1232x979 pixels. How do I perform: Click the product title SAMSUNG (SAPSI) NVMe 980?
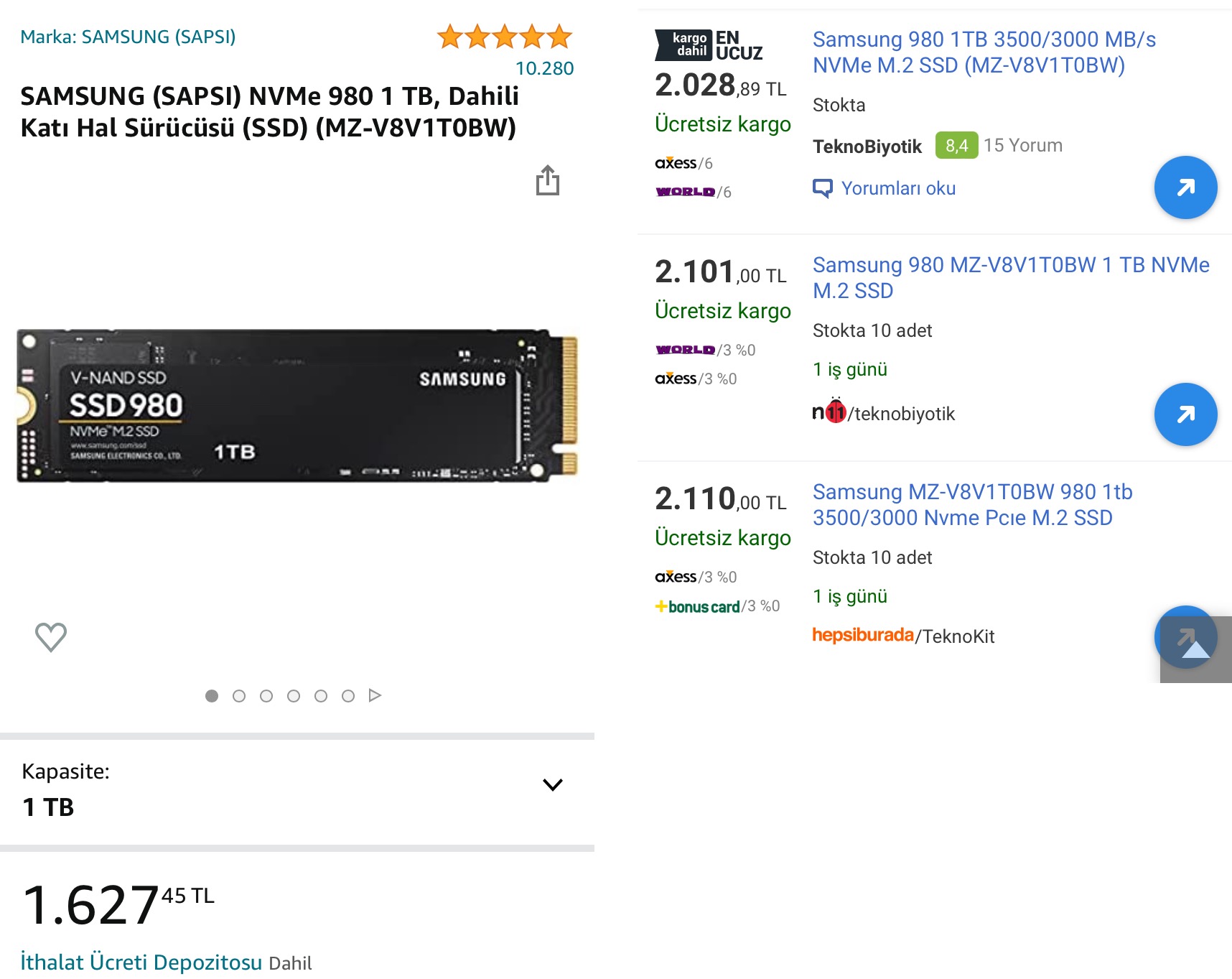click(x=269, y=111)
